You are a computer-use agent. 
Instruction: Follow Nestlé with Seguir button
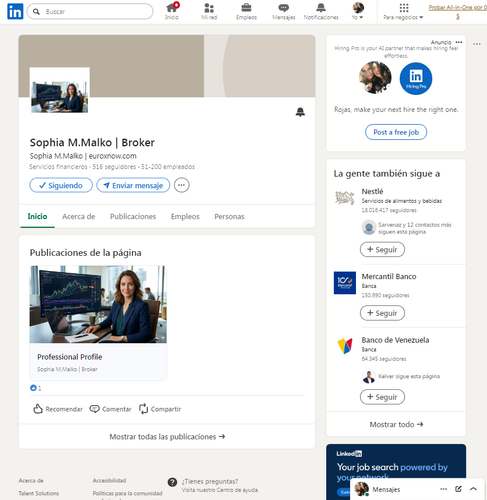click(382, 249)
